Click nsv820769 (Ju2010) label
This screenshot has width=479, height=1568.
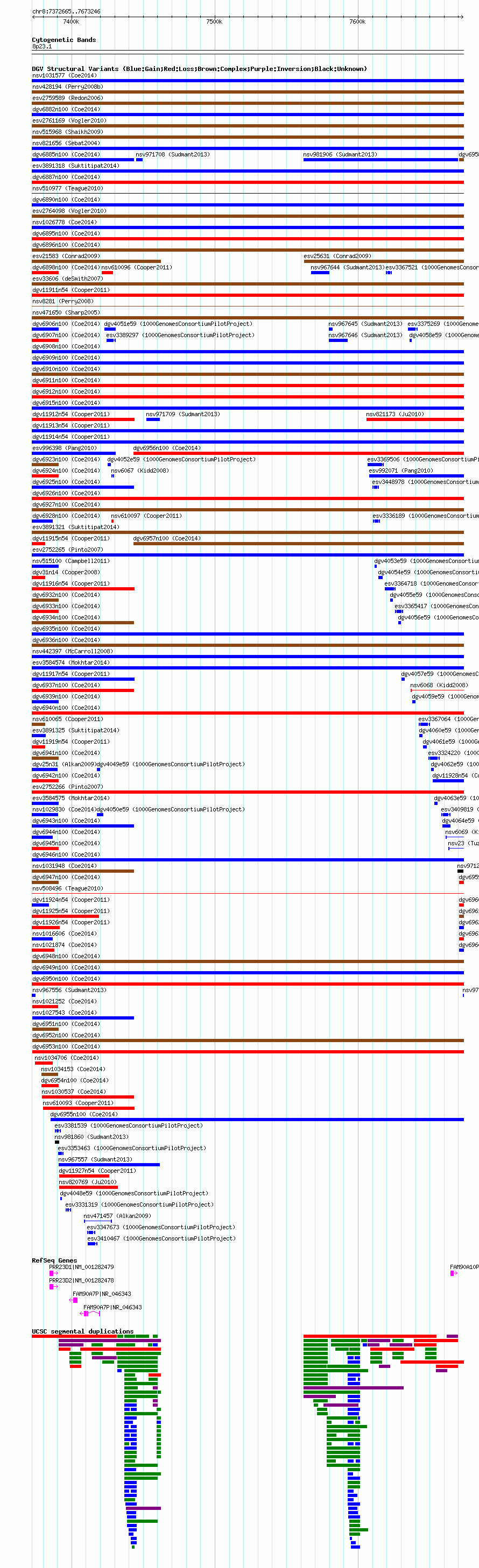[x=88, y=1182]
